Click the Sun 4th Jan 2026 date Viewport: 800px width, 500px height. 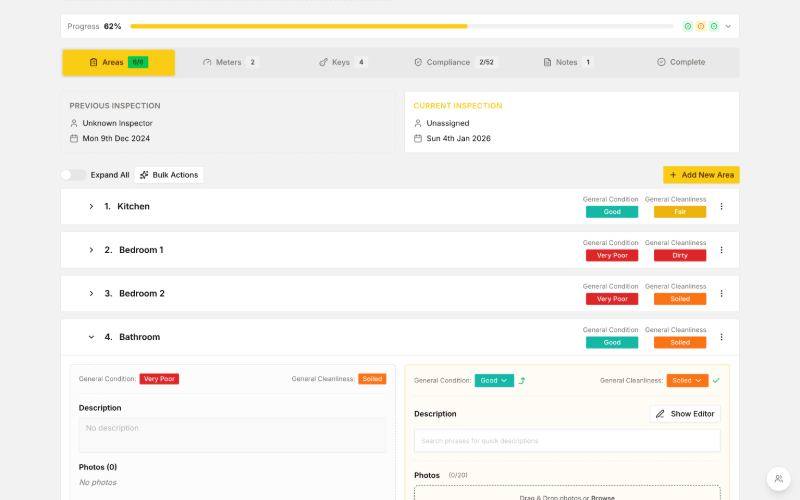pos(459,139)
